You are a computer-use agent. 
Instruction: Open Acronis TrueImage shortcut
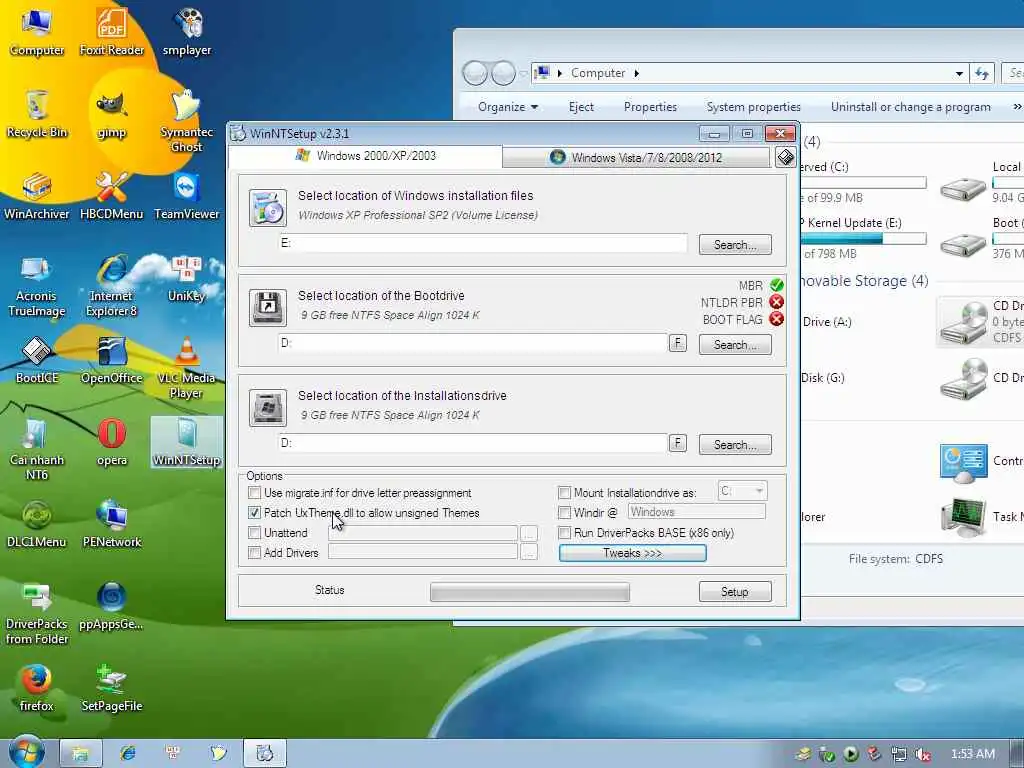37,285
